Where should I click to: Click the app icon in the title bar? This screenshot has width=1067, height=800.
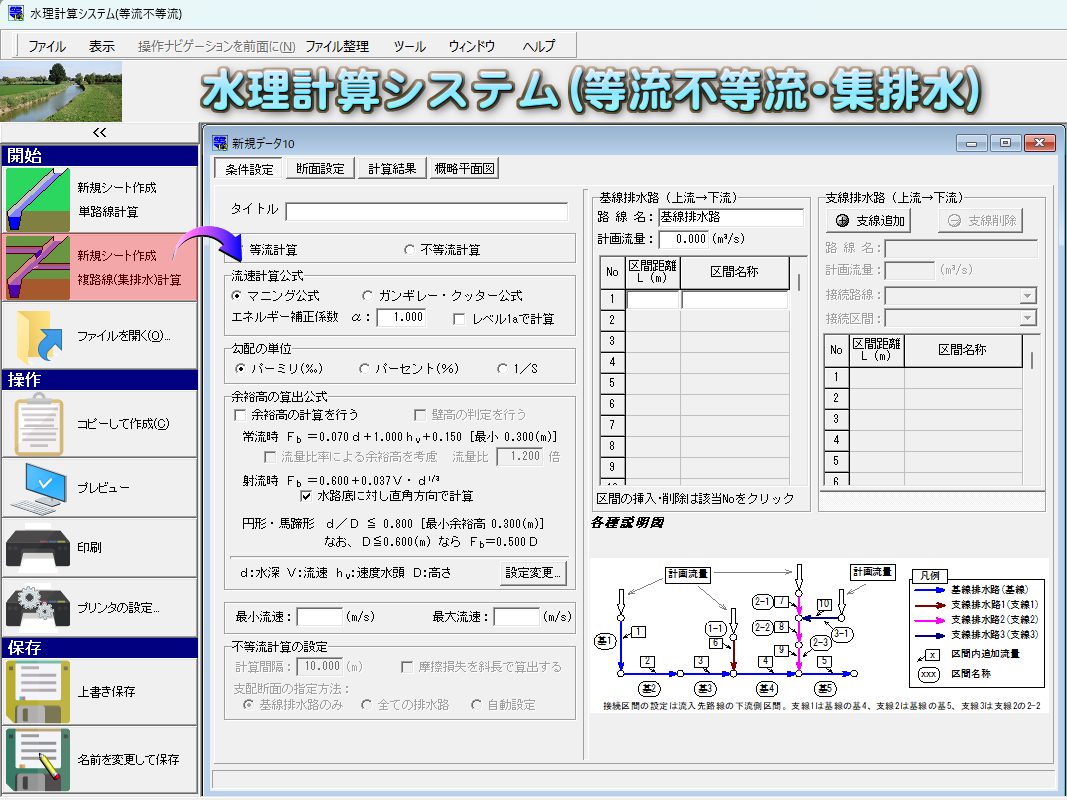tap(16, 13)
